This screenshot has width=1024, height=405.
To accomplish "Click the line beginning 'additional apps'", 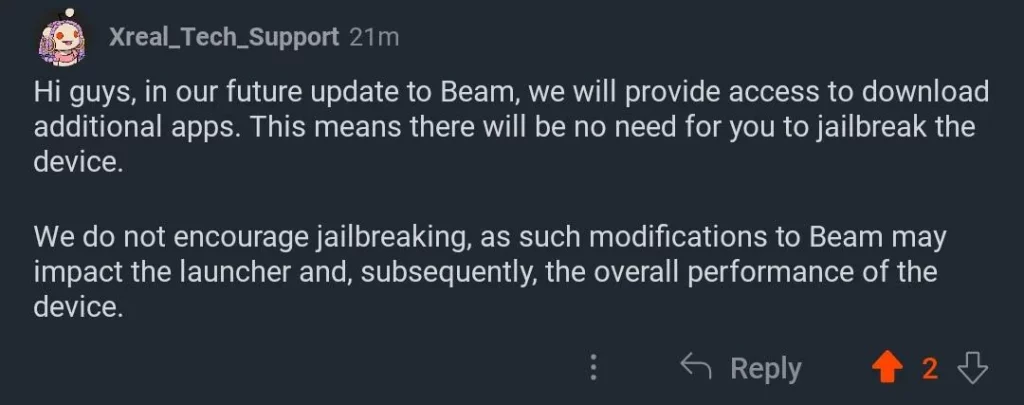I will [x=504, y=127].
